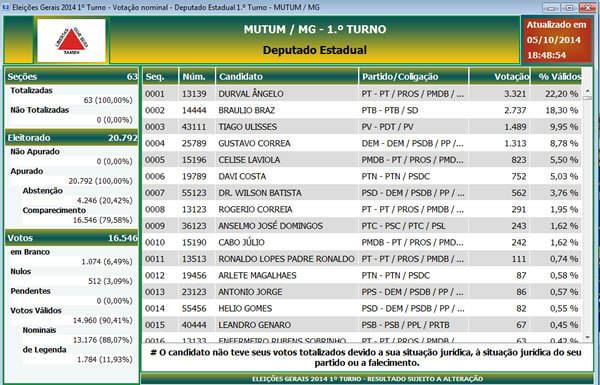Click the Eleitorado panel header
This screenshot has height=385, width=600.
point(72,138)
